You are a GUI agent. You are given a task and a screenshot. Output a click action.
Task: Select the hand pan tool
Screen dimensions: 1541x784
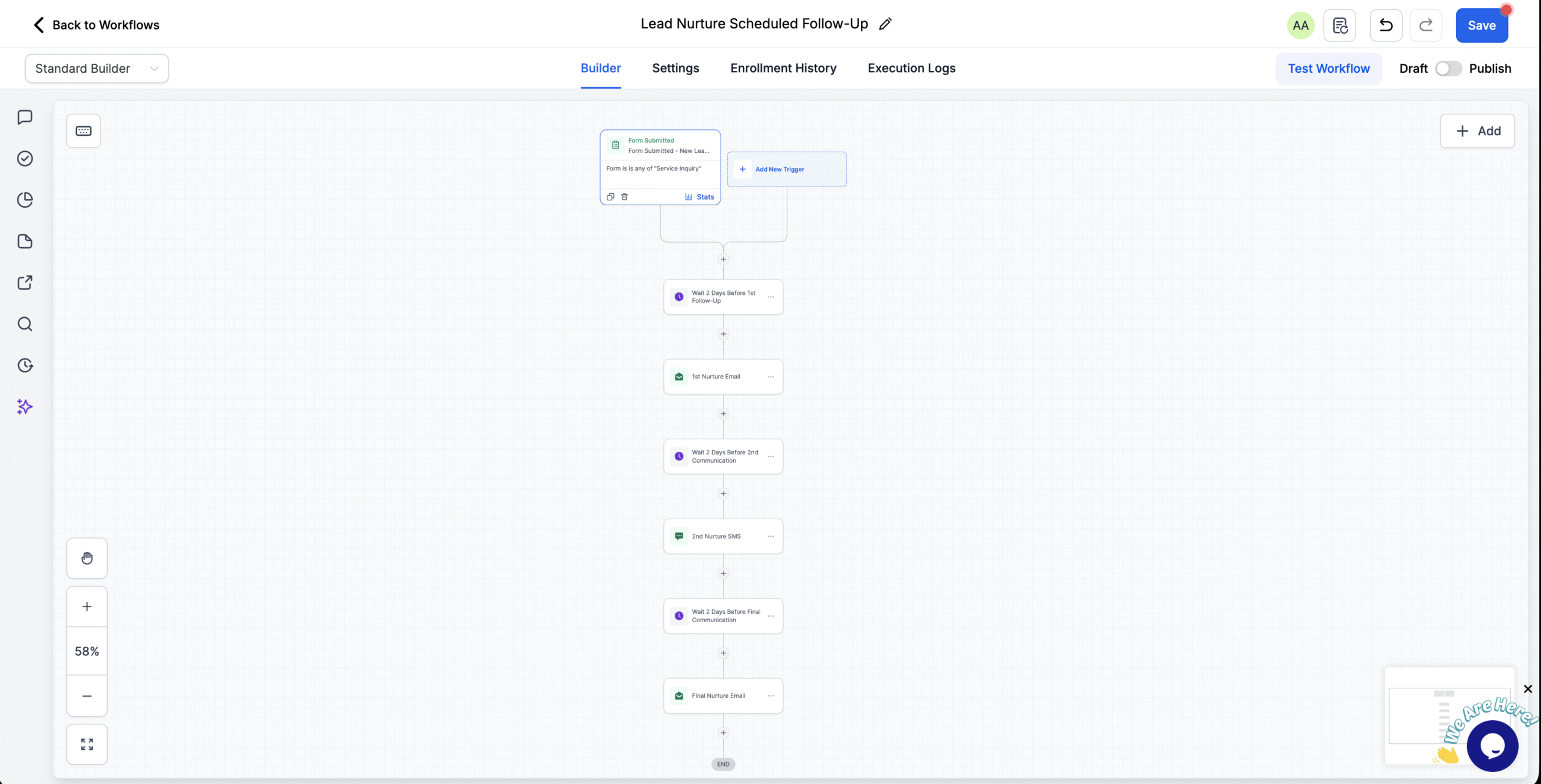[87, 558]
